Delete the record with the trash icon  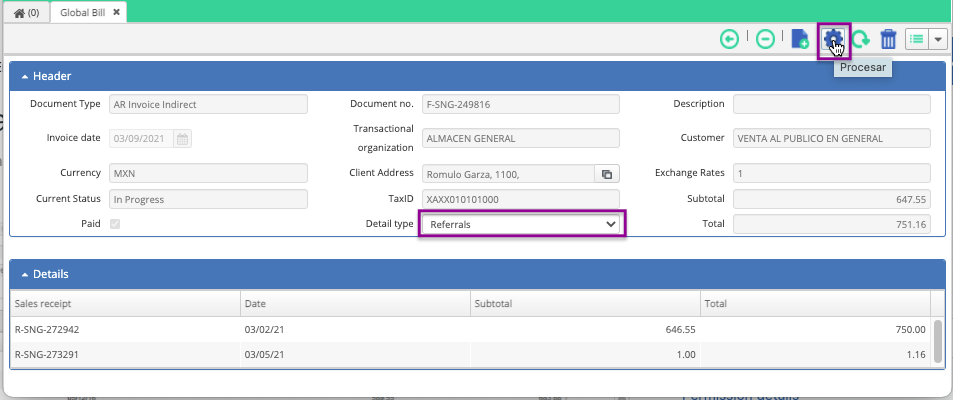click(x=889, y=40)
